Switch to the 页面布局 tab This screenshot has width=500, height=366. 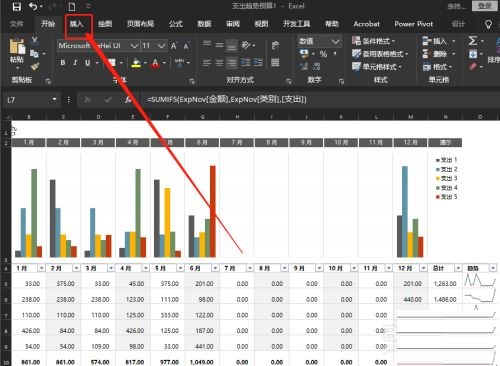coord(140,24)
